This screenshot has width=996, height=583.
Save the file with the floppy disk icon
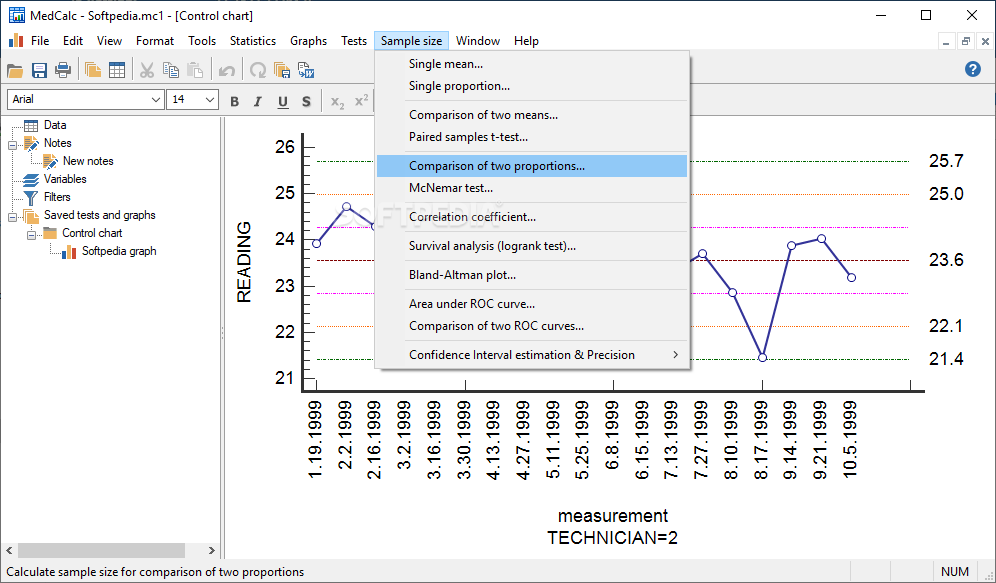coord(39,70)
